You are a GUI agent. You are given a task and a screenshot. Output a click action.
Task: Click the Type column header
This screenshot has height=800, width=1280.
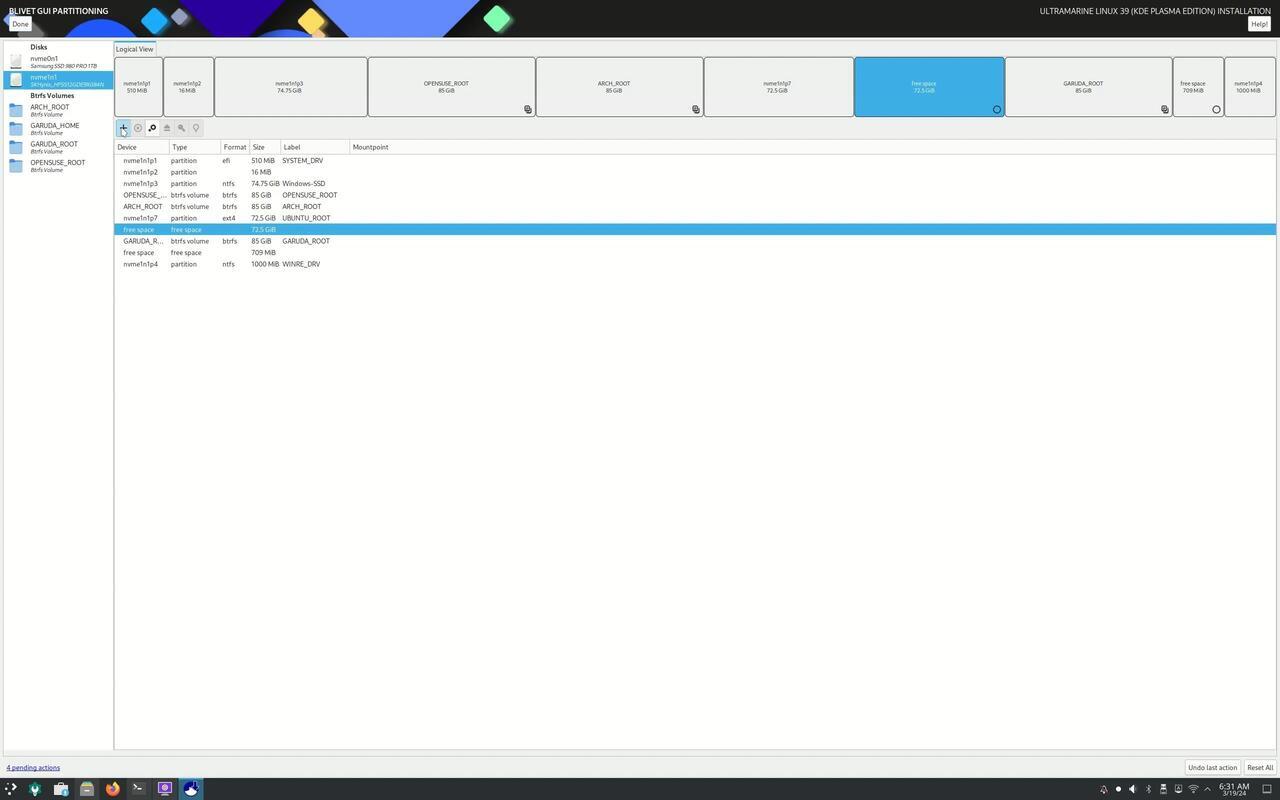(x=195, y=147)
